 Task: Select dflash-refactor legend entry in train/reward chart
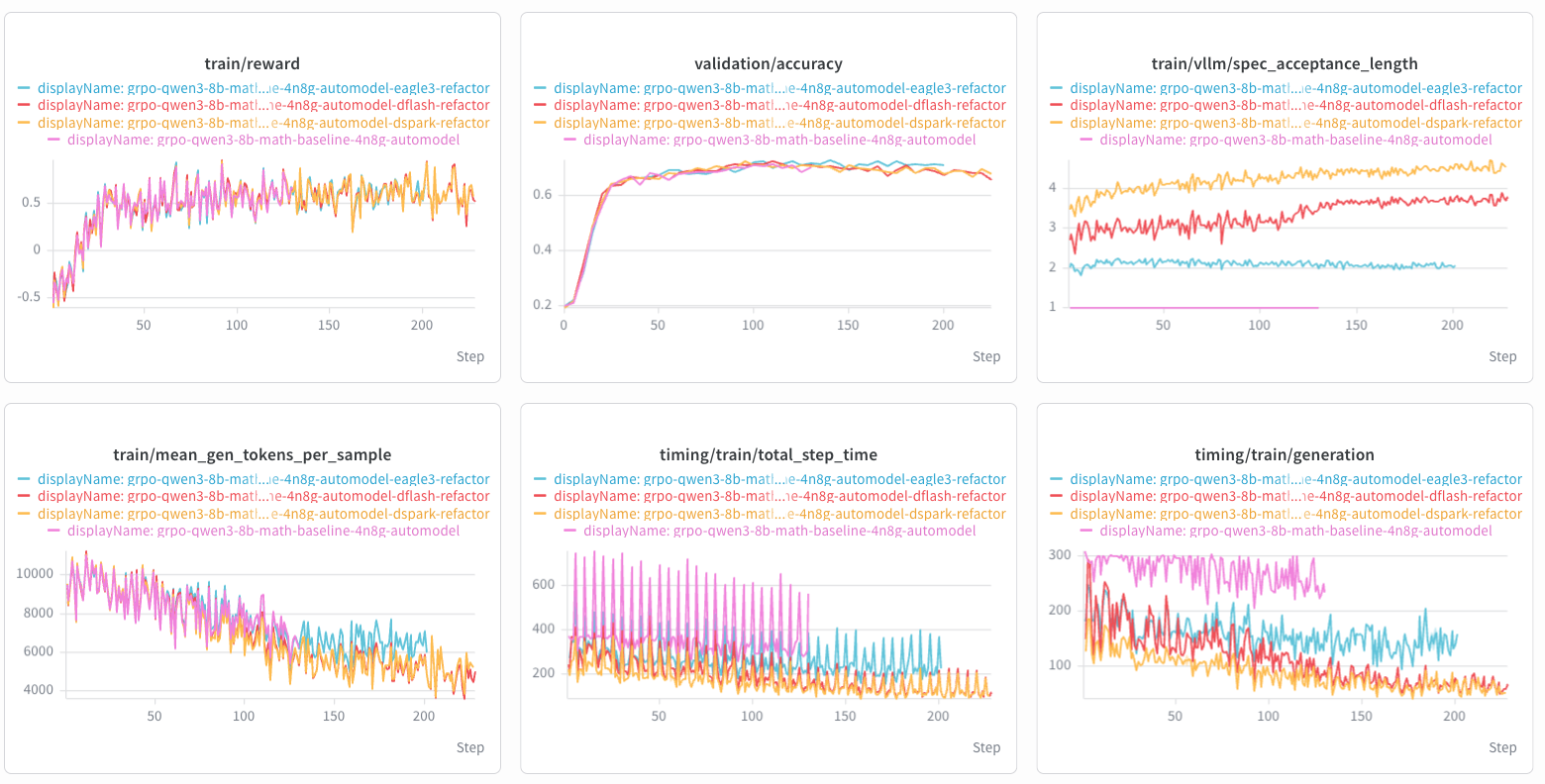[x=253, y=105]
